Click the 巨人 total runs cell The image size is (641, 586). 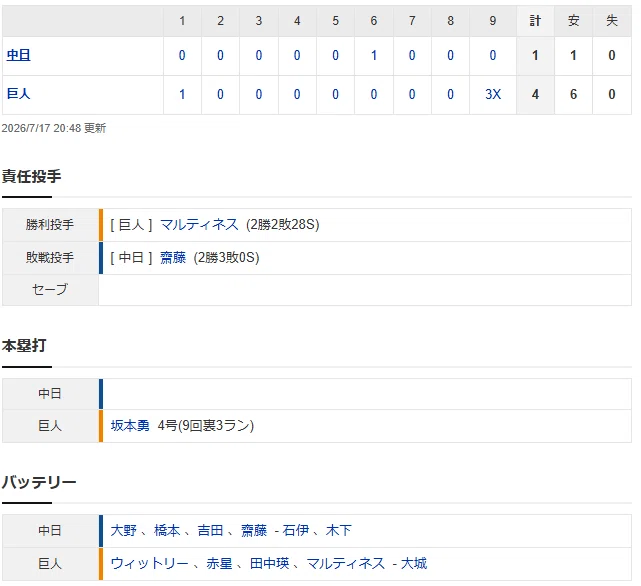click(x=535, y=94)
